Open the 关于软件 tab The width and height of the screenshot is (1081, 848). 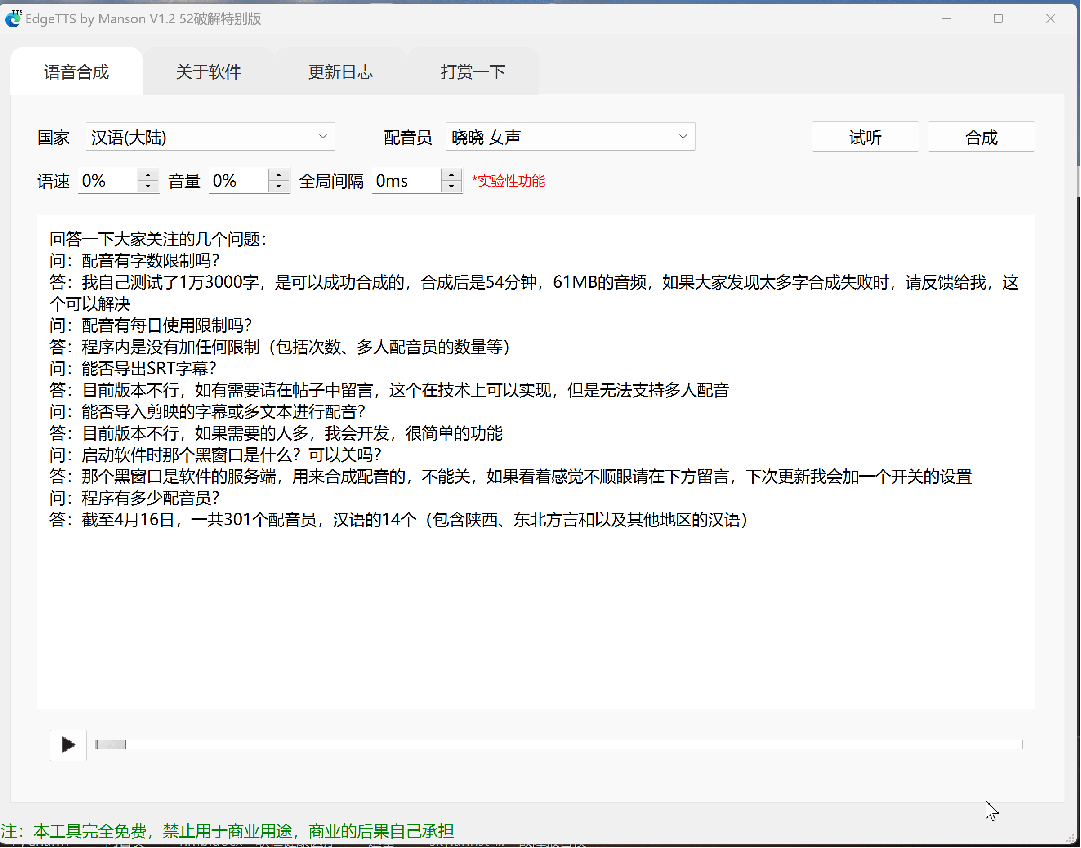(x=208, y=72)
